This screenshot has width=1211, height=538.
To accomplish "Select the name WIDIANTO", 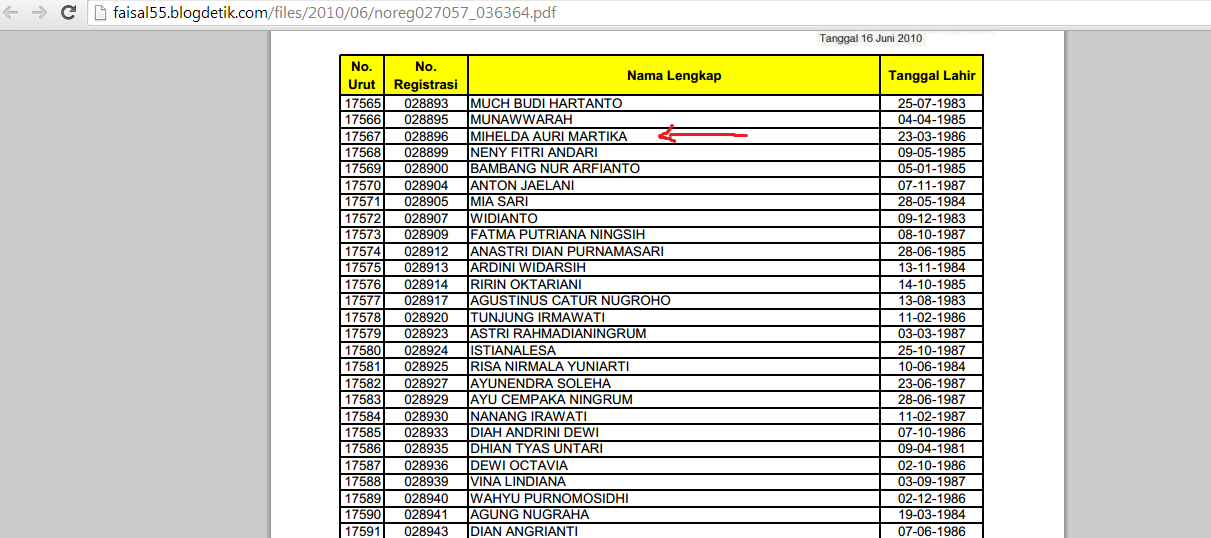I will click(504, 218).
